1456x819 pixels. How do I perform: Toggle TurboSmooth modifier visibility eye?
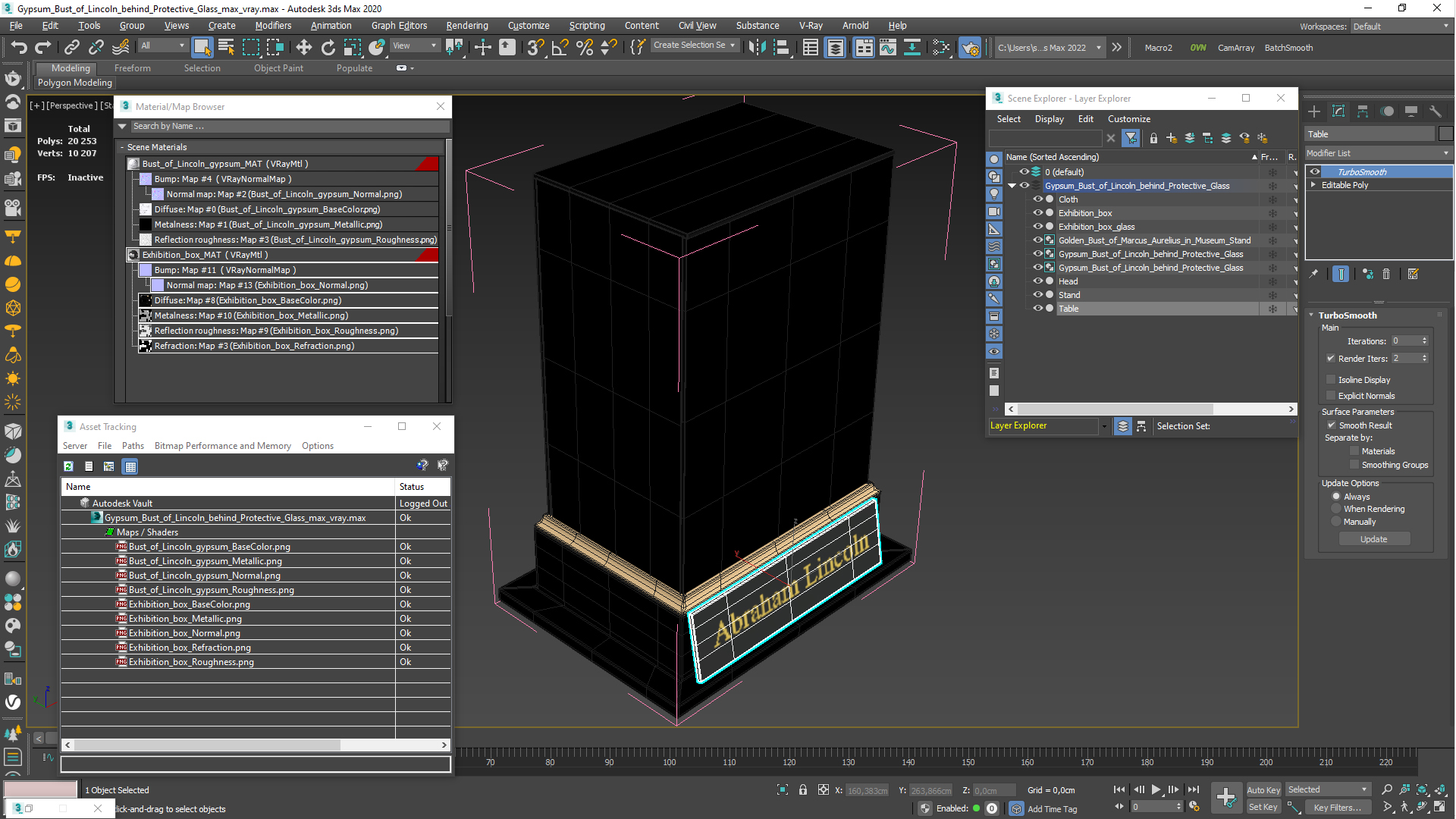[1315, 172]
